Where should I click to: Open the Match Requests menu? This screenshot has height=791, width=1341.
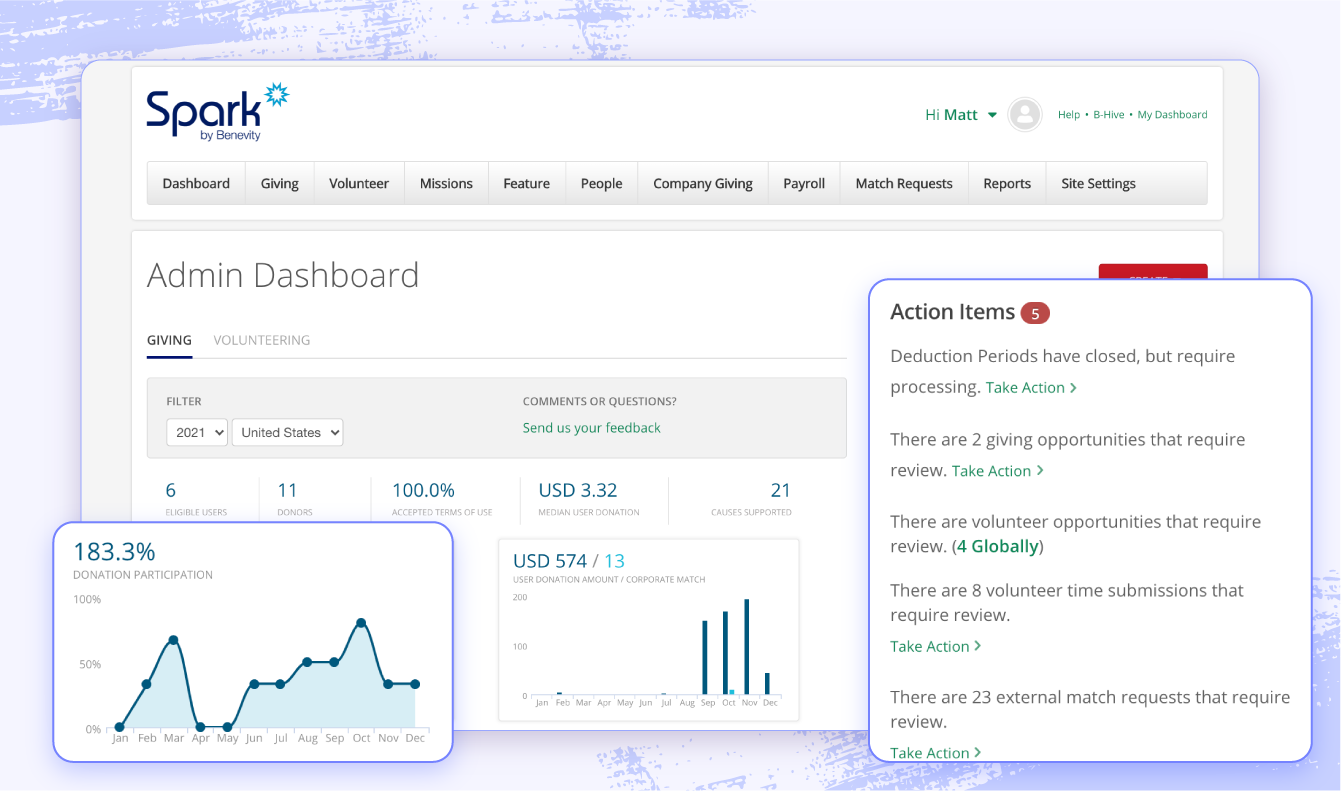[x=904, y=183]
